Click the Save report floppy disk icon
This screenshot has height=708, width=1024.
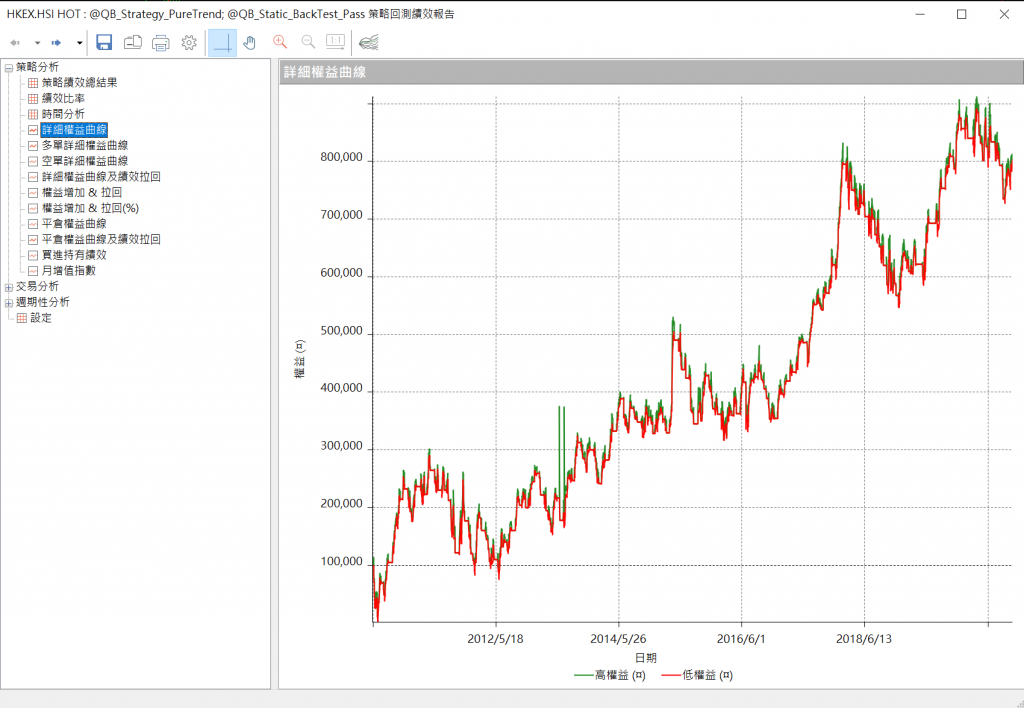click(104, 42)
